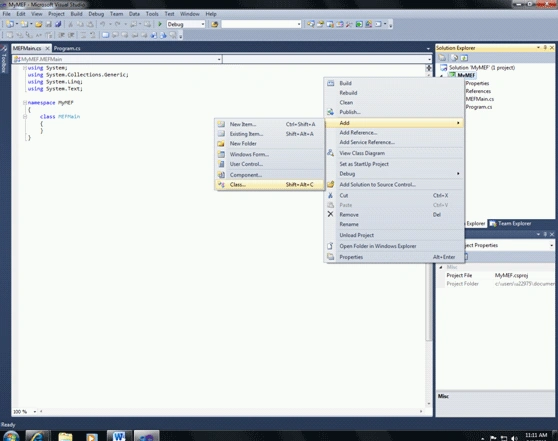Viewport: 558px width, 441px height.
Task: Click the Save All toolbar icon
Action: [x=58, y=24]
